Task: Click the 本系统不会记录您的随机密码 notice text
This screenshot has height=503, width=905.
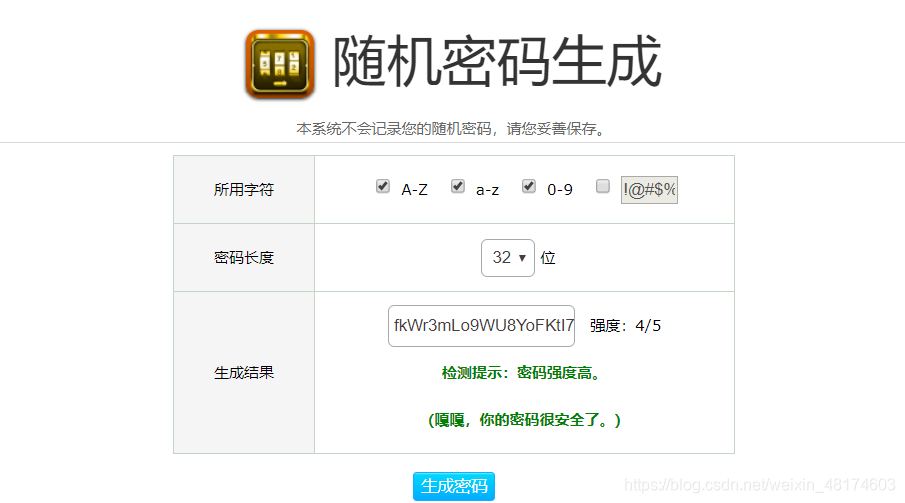Action: coord(452,128)
